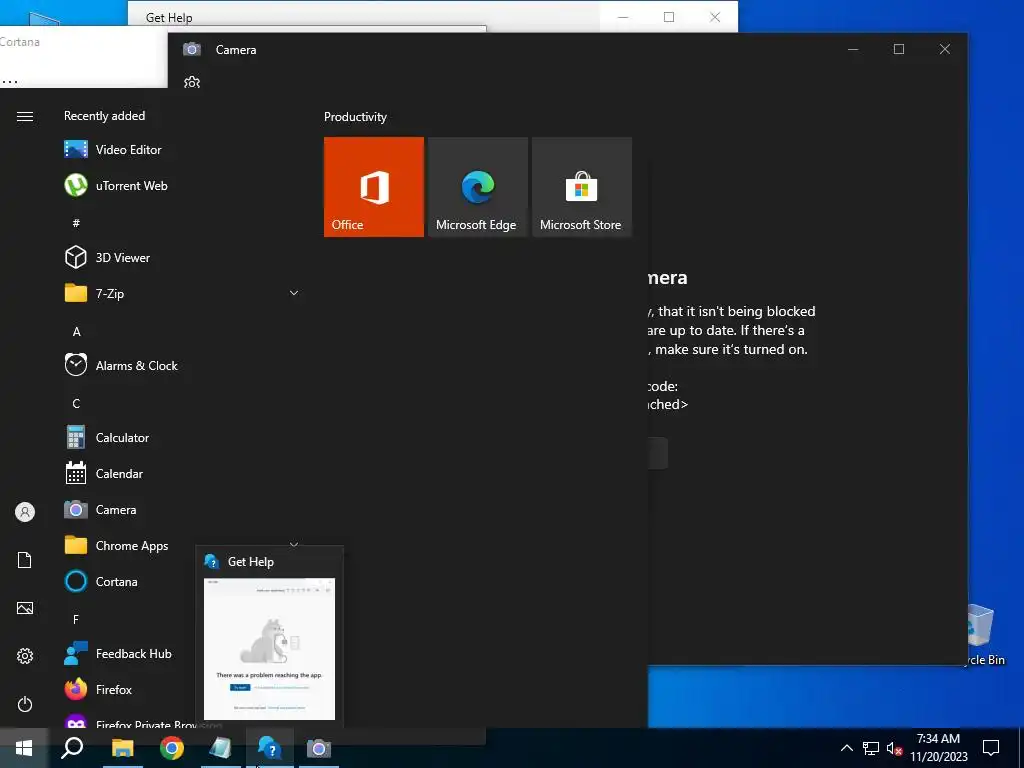Minimize the Get Help window
Image resolution: width=1024 pixels, height=768 pixels.
[623, 17]
